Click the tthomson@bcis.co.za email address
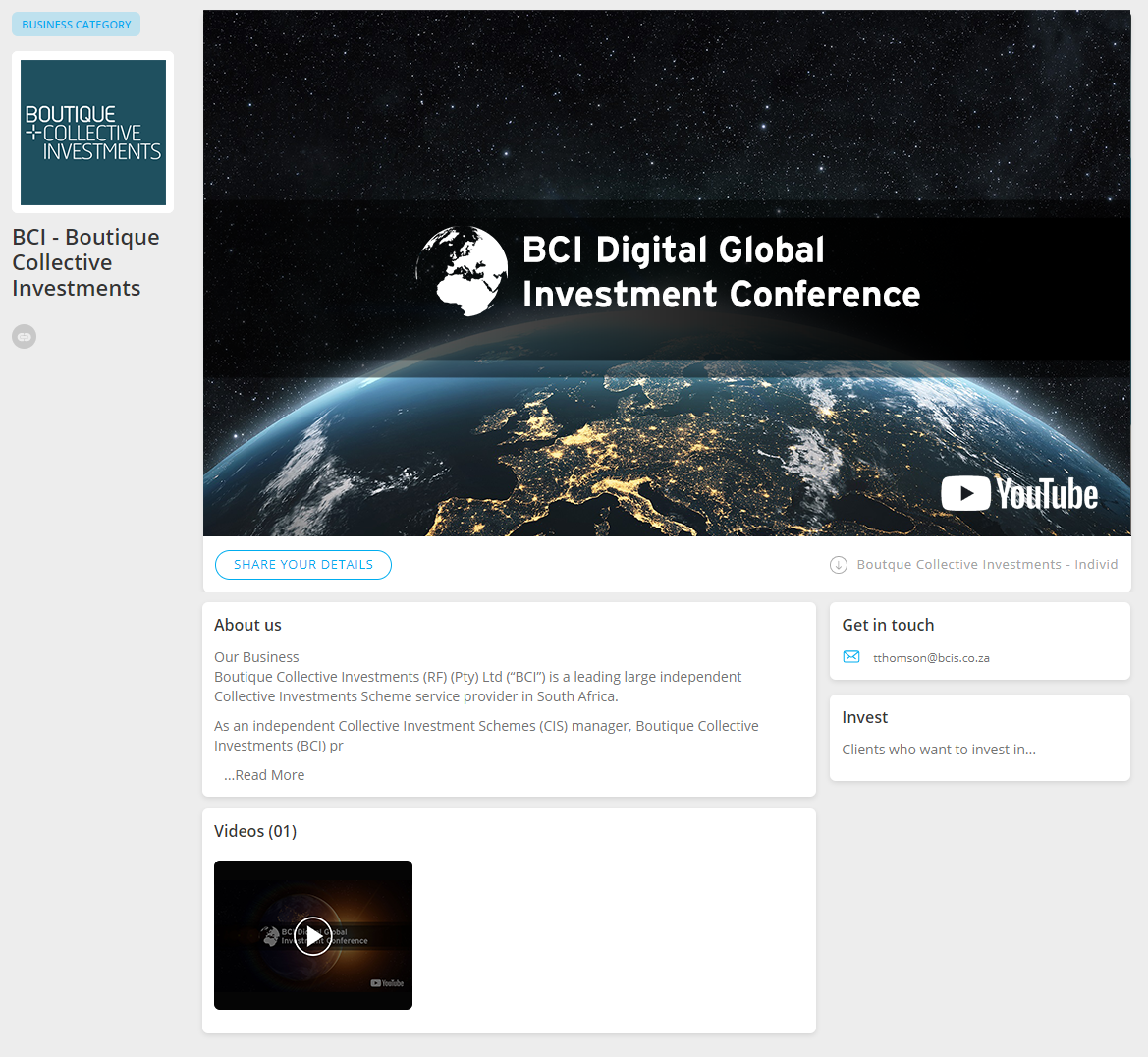This screenshot has height=1057, width=1148. pyautogui.click(x=931, y=658)
